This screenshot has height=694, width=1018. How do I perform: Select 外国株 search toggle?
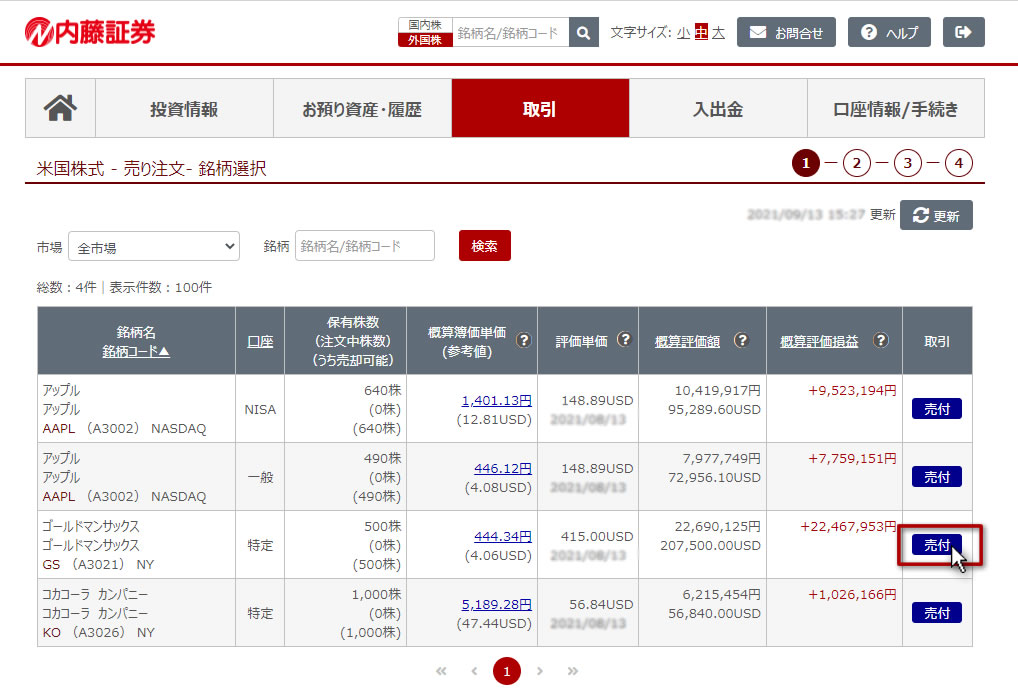pos(425,40)
